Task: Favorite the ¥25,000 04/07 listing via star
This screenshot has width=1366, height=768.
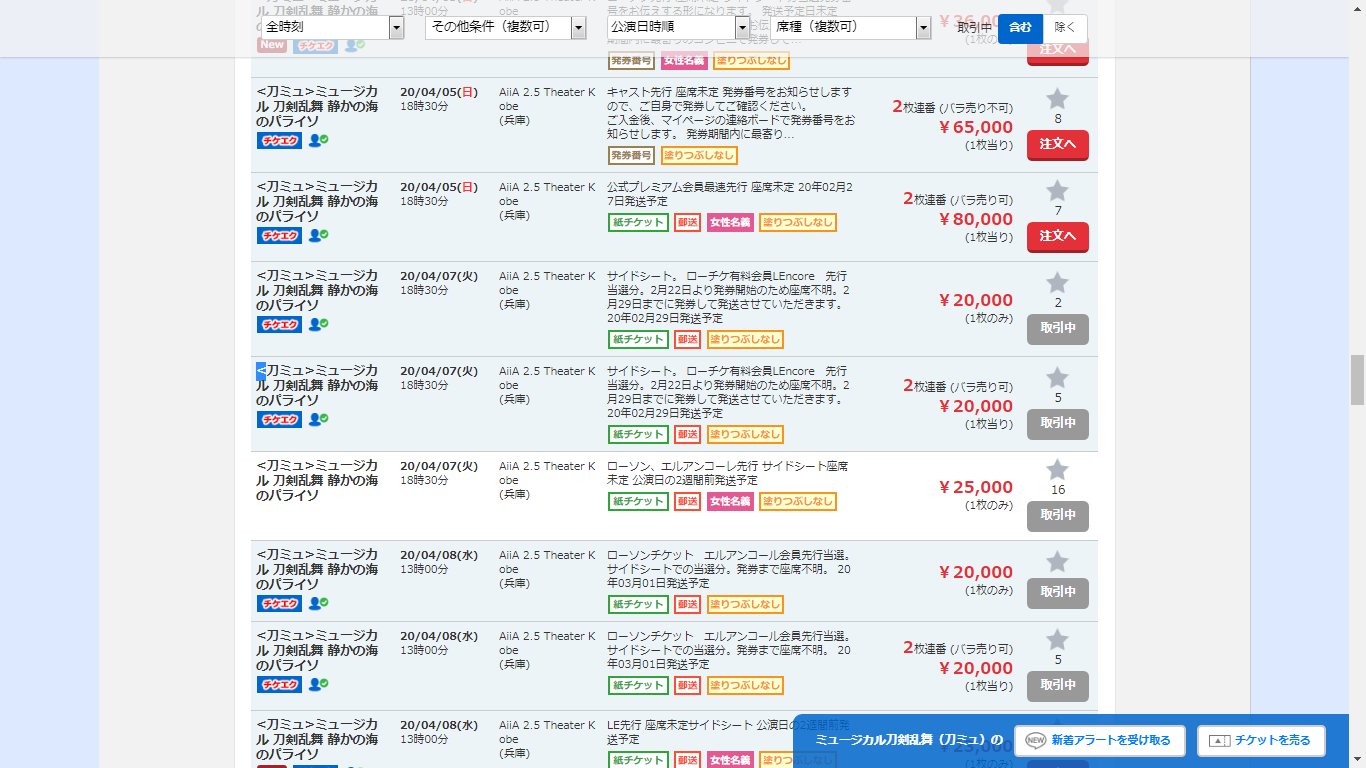Action: (x=1057, y=470)
